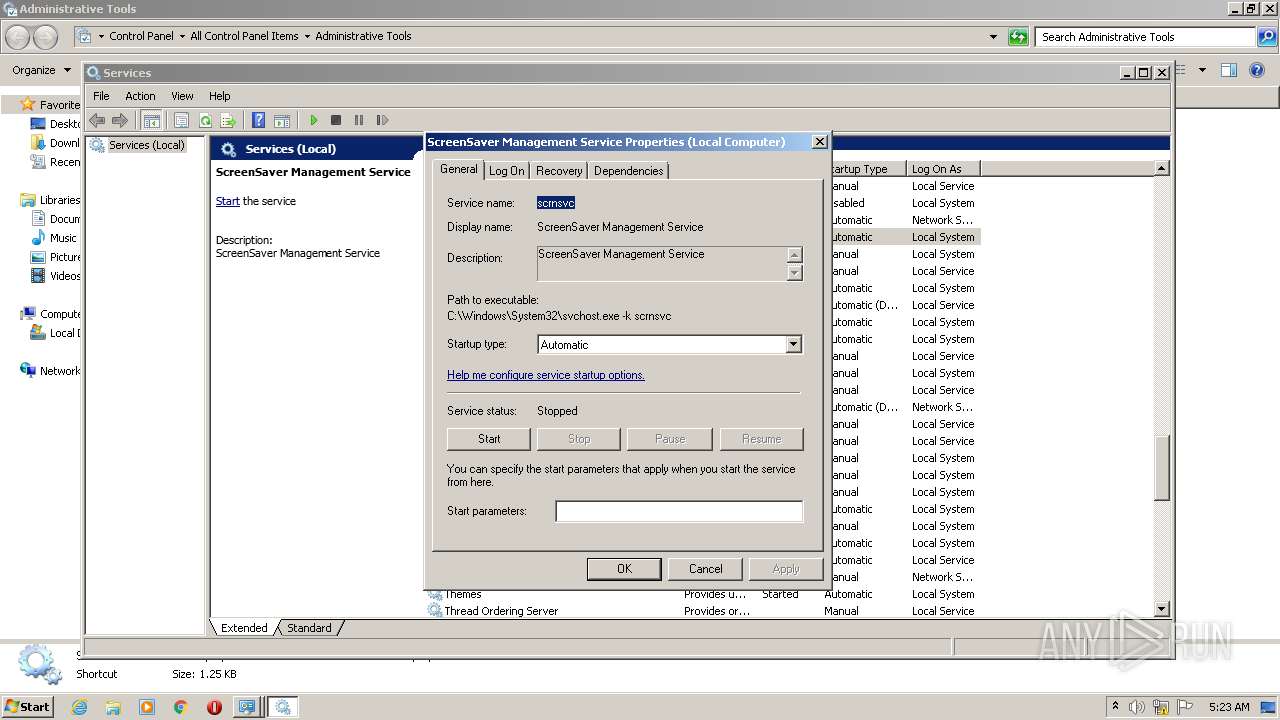The height and width of the screenshot is (720, 1280).
Task: Switch to the Dependencies tab
Action: (x=628, y=171)
